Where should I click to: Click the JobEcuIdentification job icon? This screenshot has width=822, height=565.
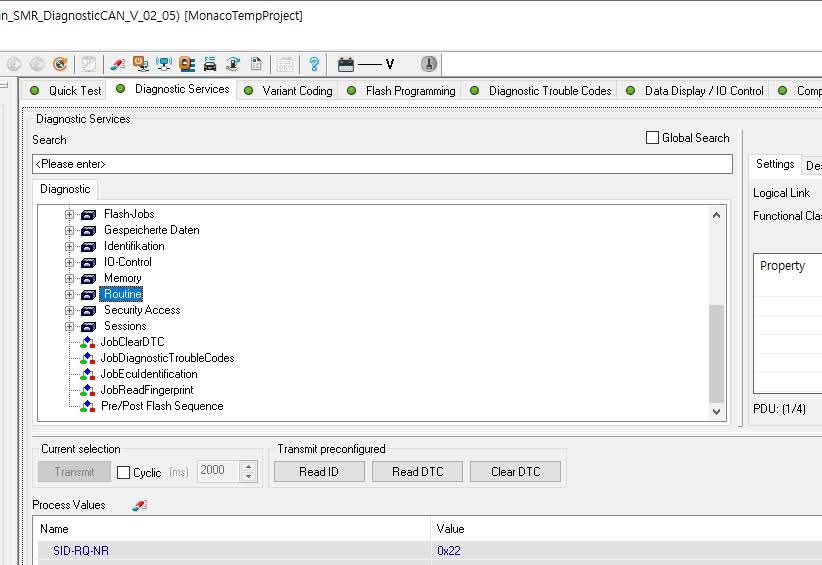87,374
